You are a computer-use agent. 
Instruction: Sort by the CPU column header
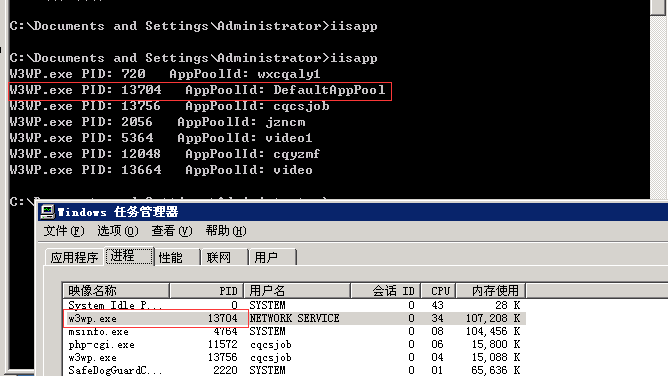[438, 291]
